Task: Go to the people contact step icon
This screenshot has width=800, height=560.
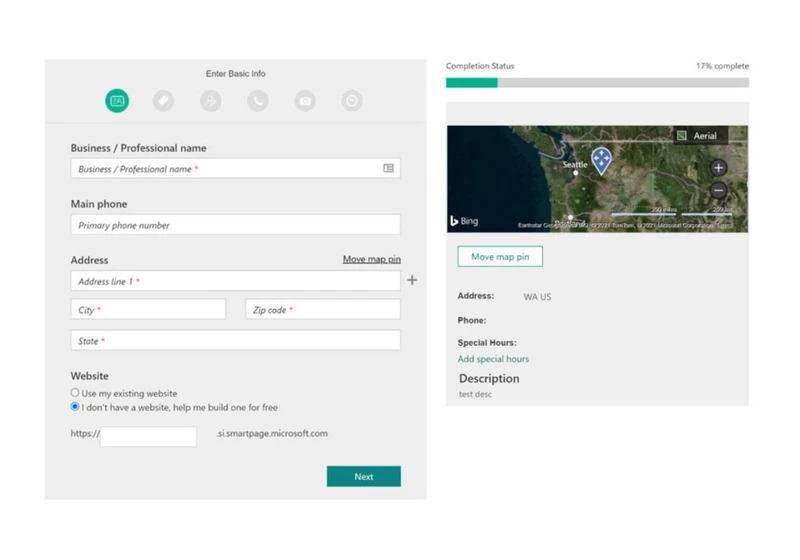Action: coord(211,101)
